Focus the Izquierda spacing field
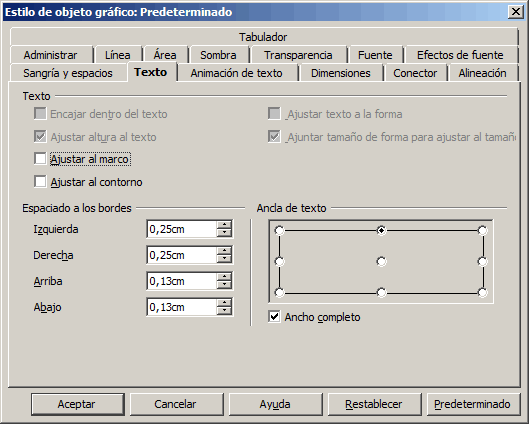 click(x=182, y=229)
